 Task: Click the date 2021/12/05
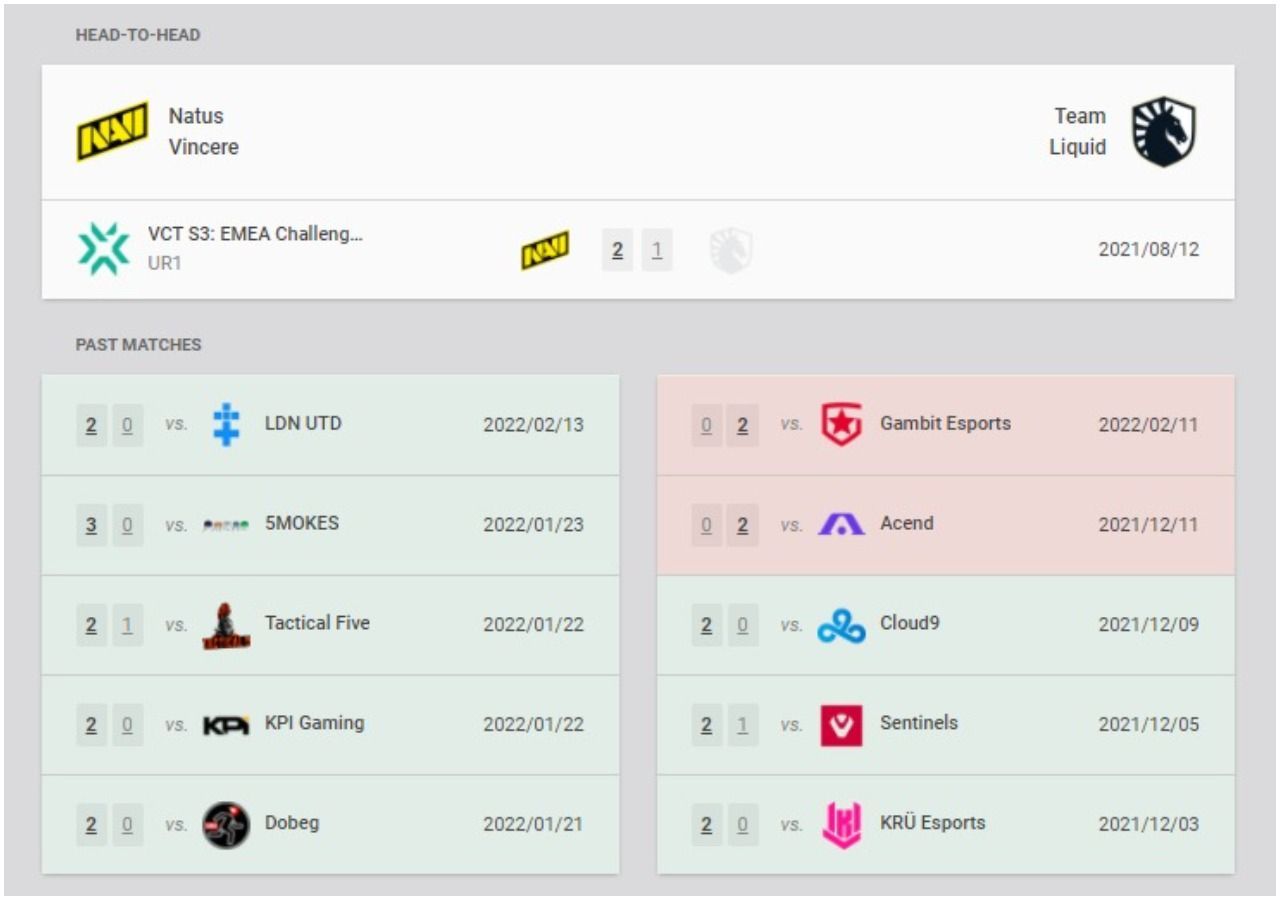pyautogui.click(x=1148, y=725)
